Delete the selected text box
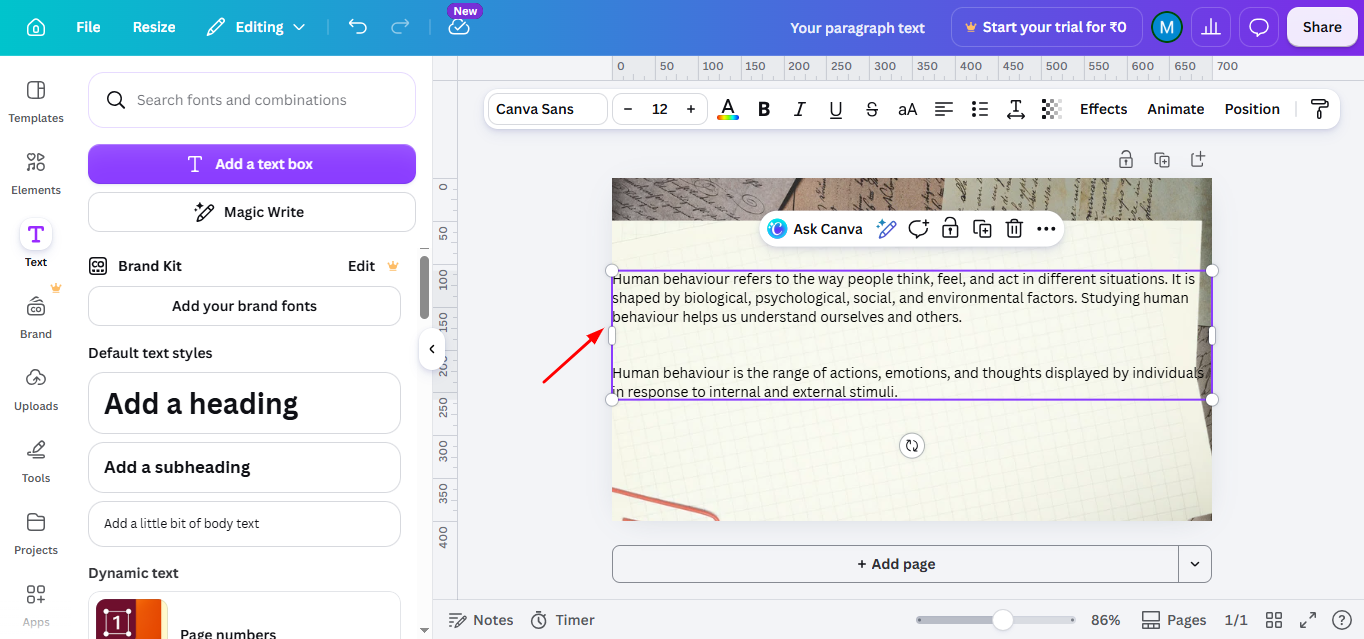The image size is (1364, 639). [x=1014, y=229]
